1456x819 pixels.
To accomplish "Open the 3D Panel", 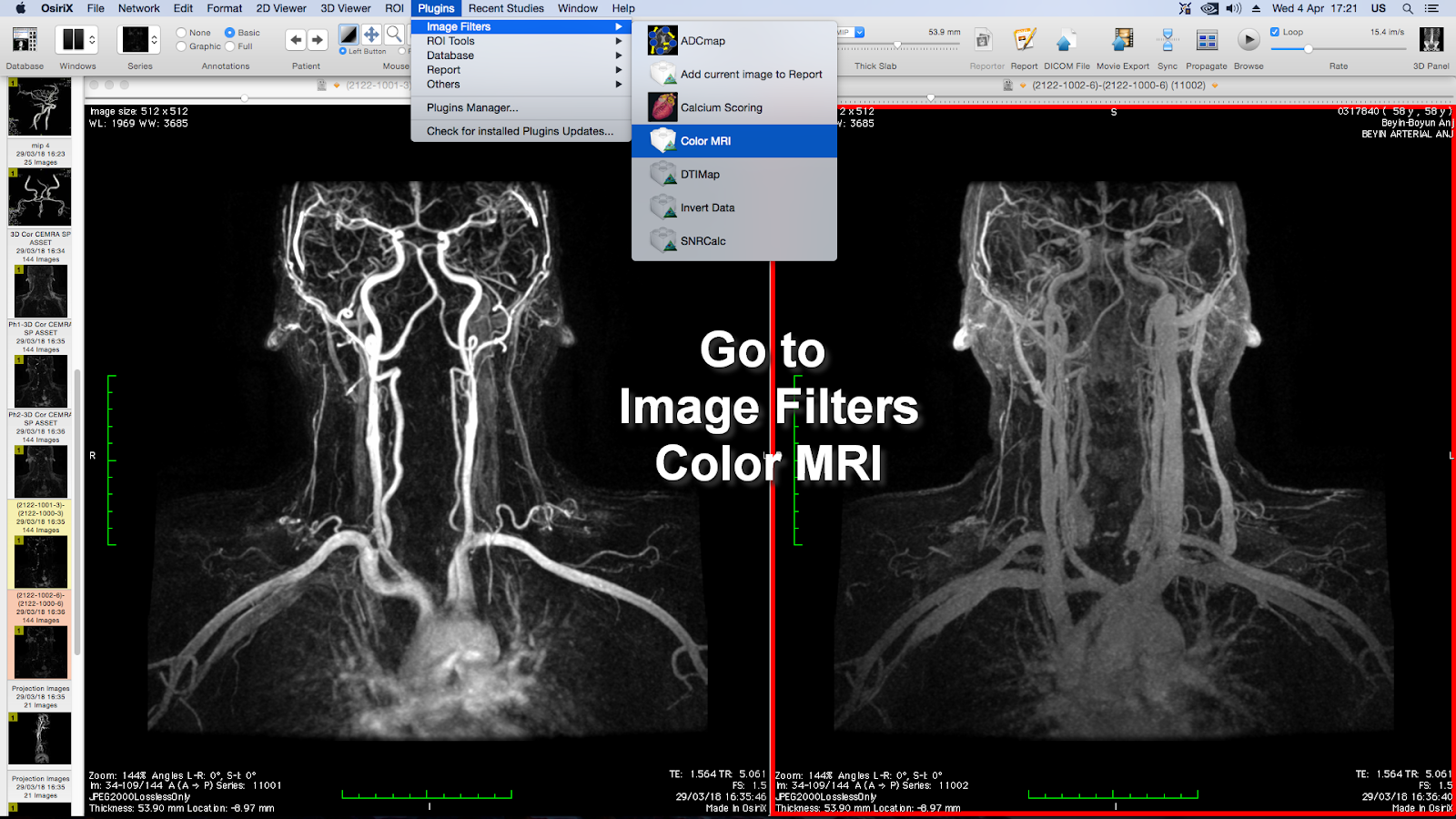I will tap(1431, 41).
